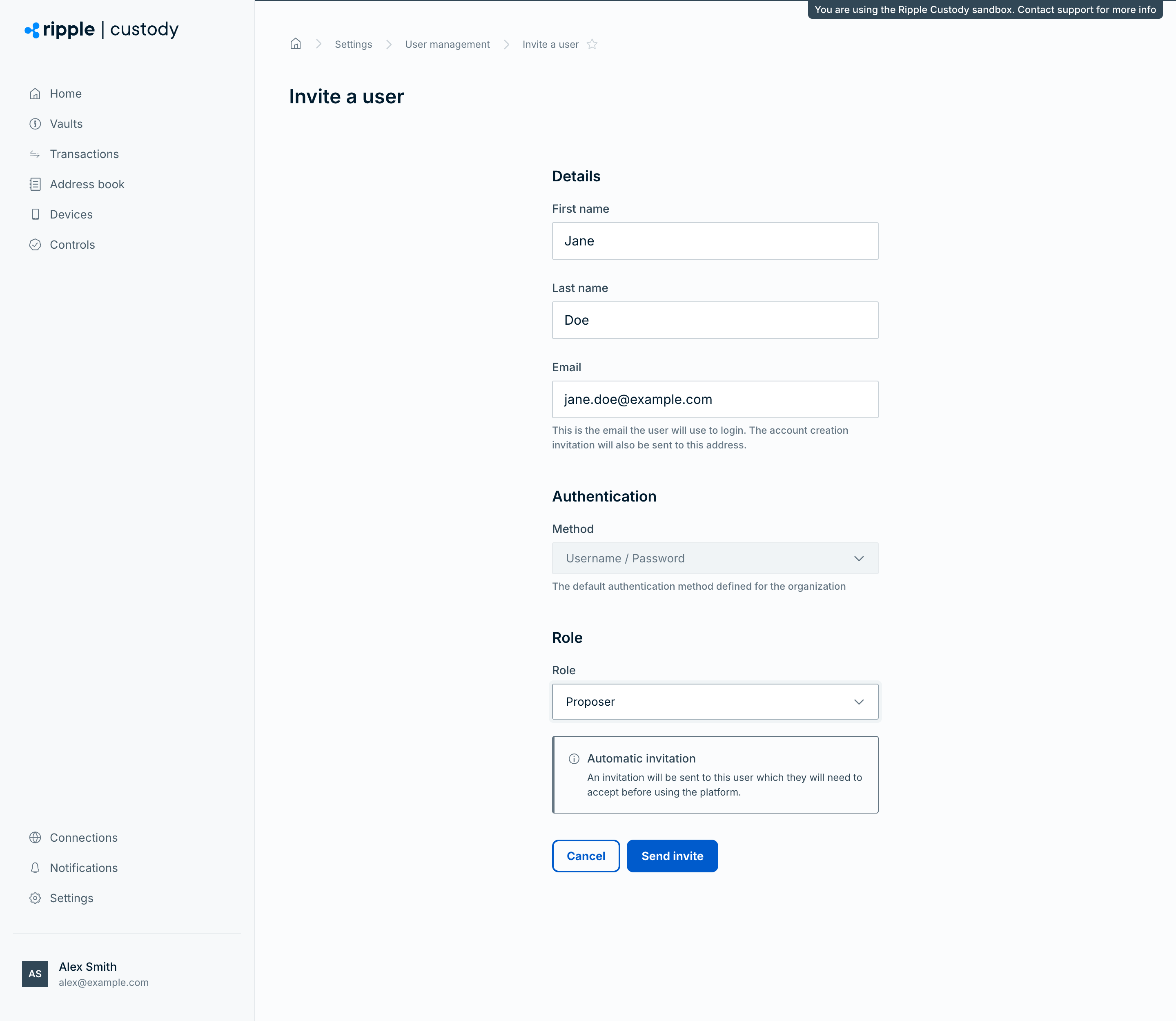Click the Alex Smith profile name
Image resolution: width=1176 pixels, height=1021 pixels.
tap(88, 967)
